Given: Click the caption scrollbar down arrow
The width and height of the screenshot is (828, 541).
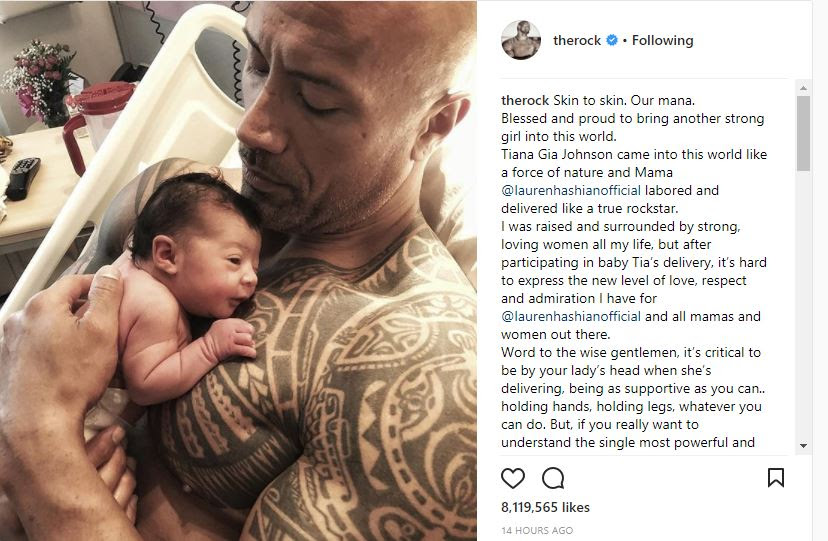Looking at the screenshot, I should (x=803, y=446).
